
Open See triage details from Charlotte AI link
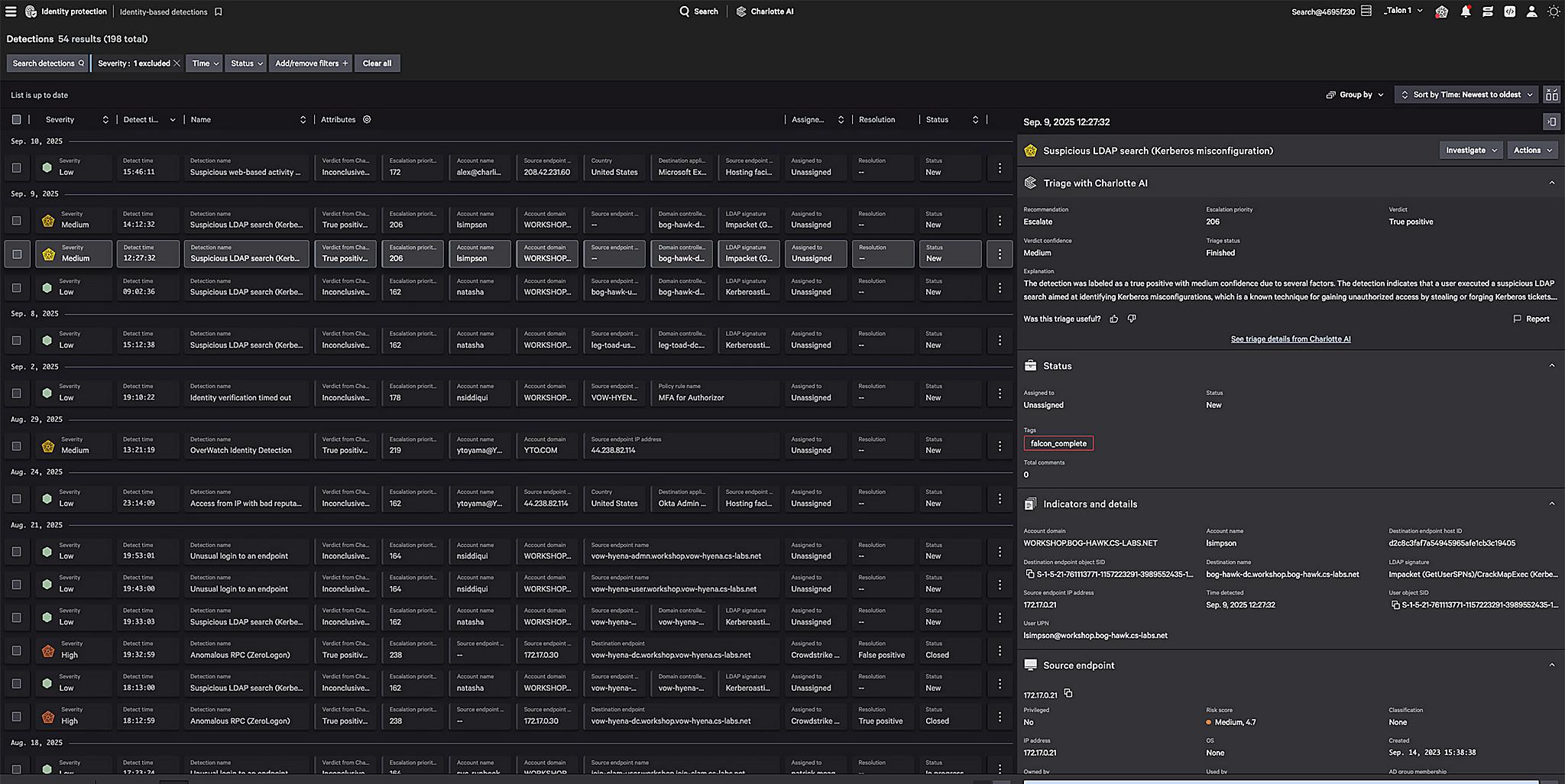[1290, 339]
